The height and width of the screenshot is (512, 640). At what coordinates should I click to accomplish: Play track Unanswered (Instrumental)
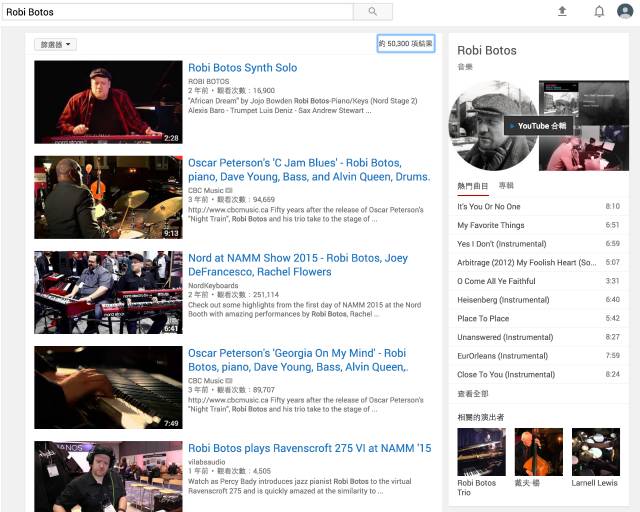pyautogui.click(x=538, y=337)
